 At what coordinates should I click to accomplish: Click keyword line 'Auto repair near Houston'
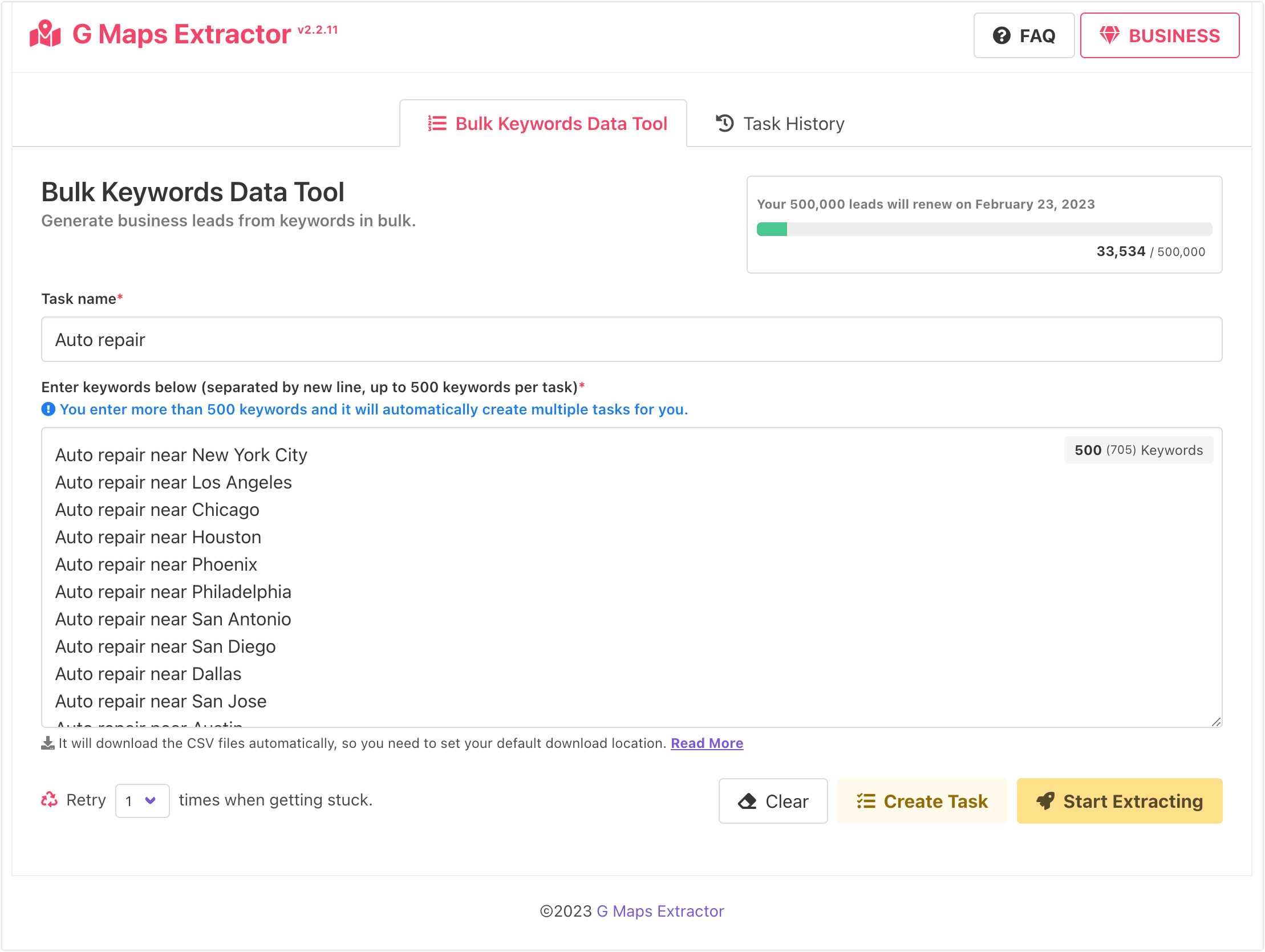[158, 537]
